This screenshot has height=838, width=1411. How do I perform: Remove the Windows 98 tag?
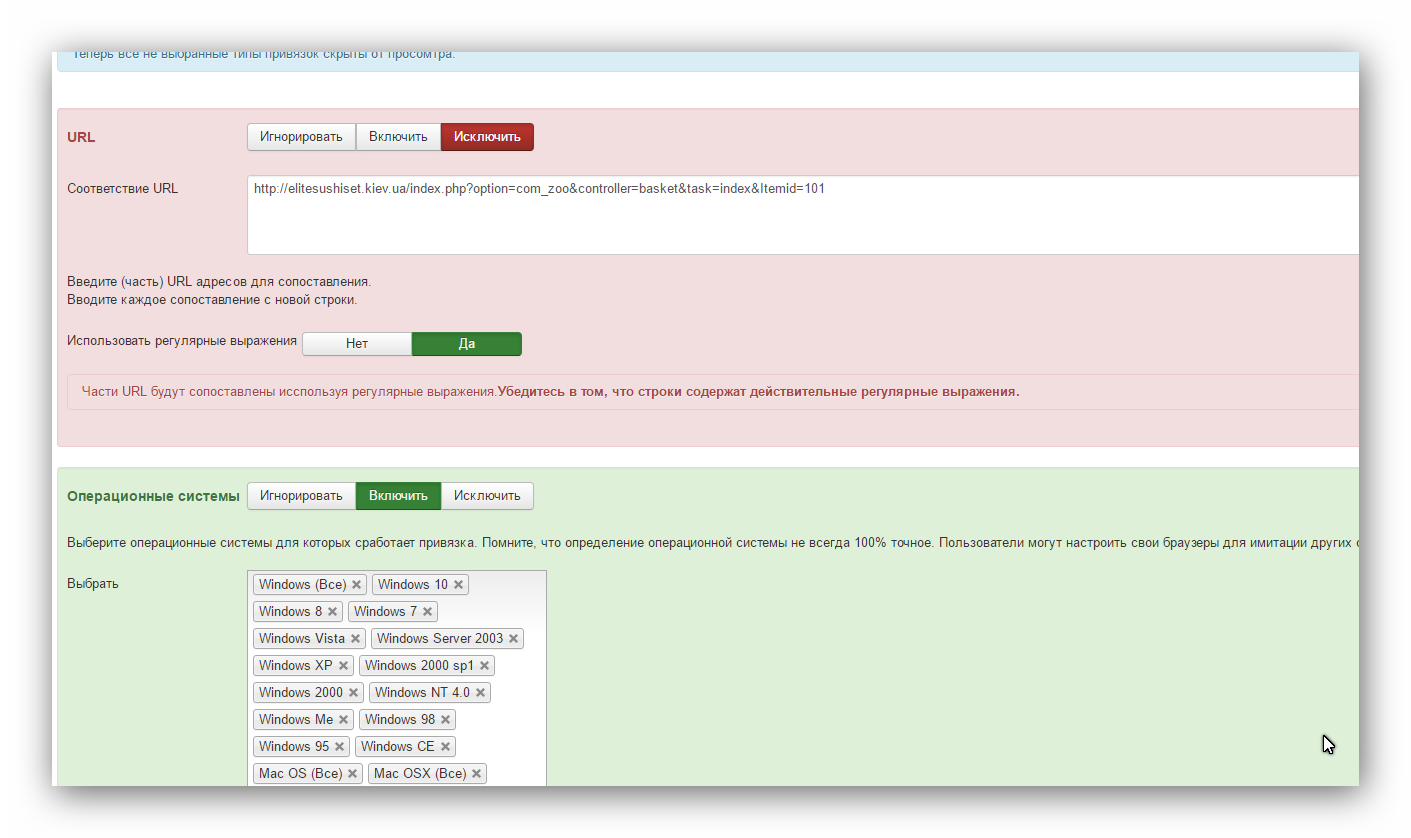(445, 720)
